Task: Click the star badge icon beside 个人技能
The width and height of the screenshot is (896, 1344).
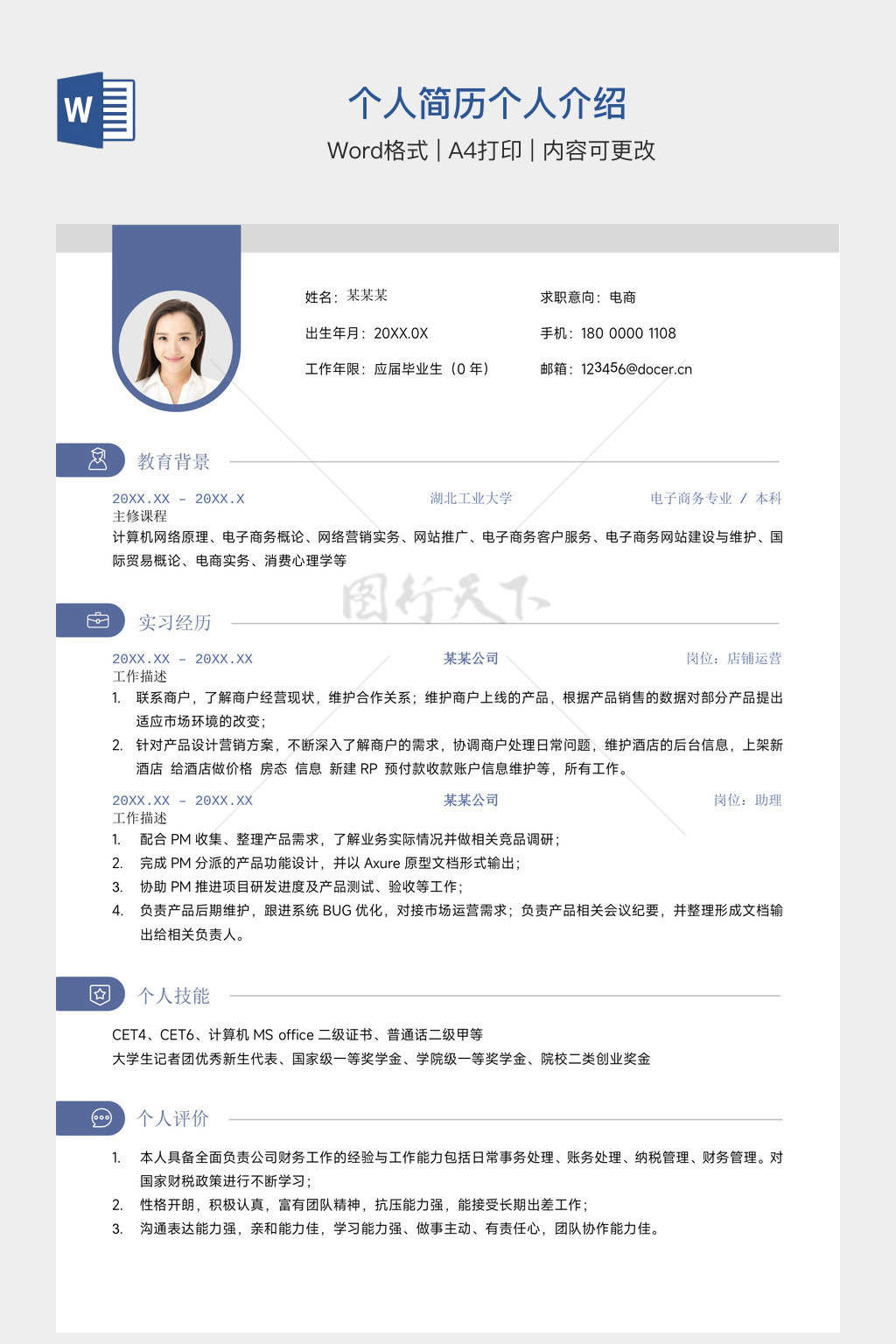Action: click(100, 995)
